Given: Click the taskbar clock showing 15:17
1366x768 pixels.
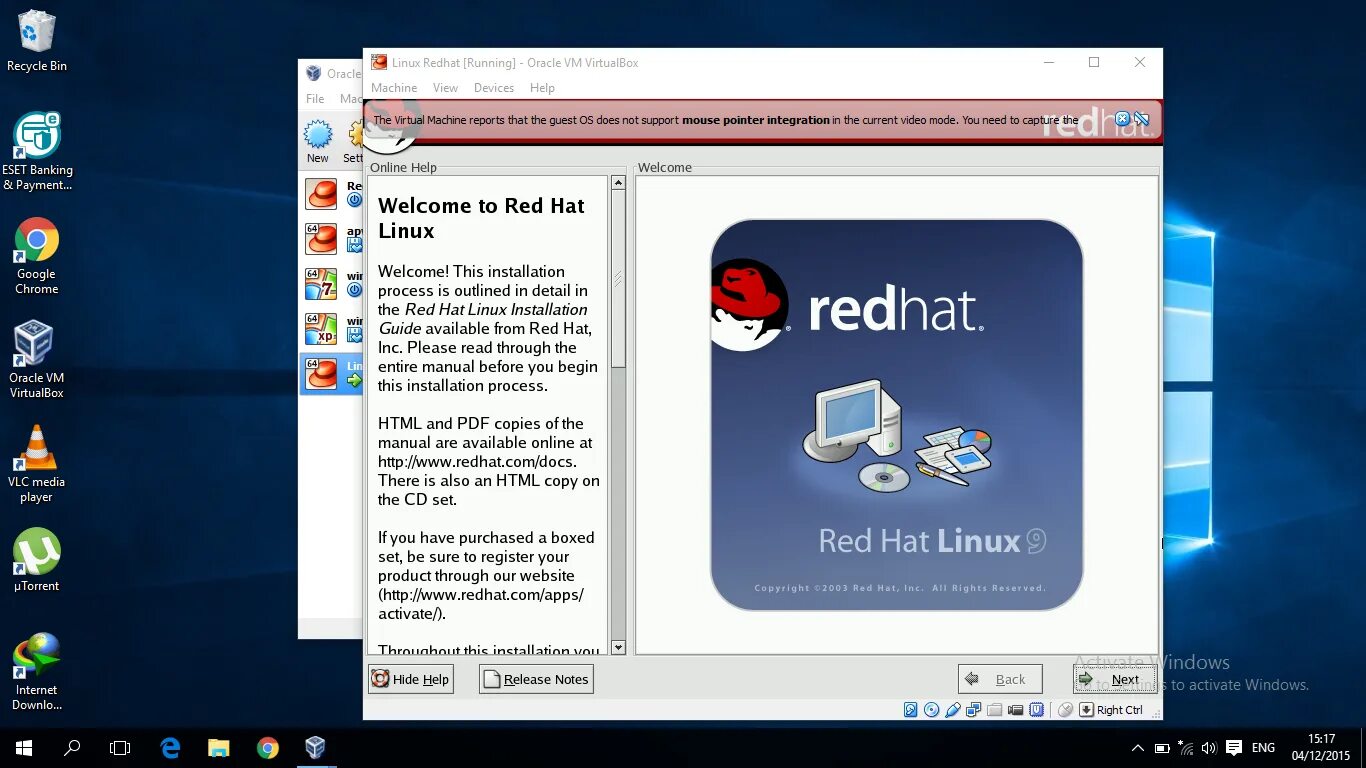Looking at the screenshot, I should tap(1320, 747).
